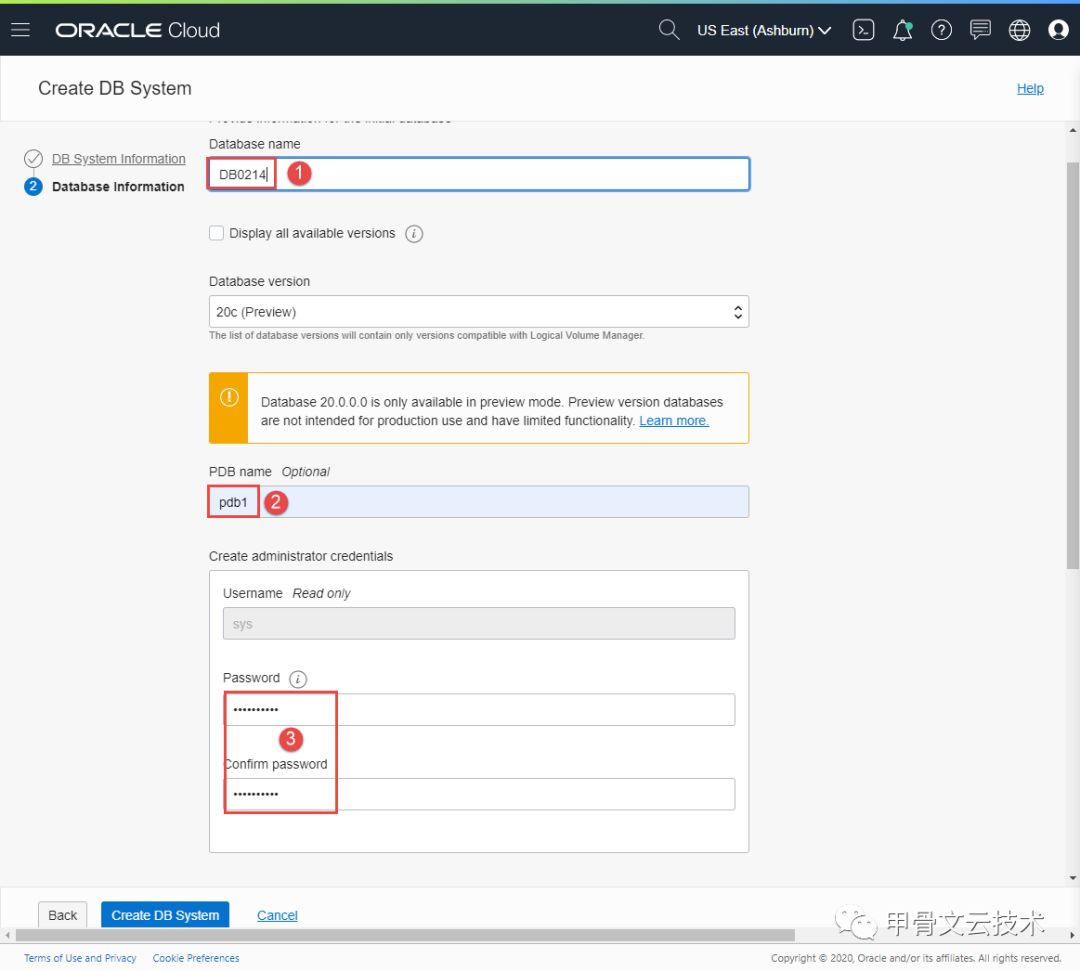Image resolution: width=1080 pixels, height=971 pixels.
Task: Focus the PDB name field
Action: (x=479, y=502)
